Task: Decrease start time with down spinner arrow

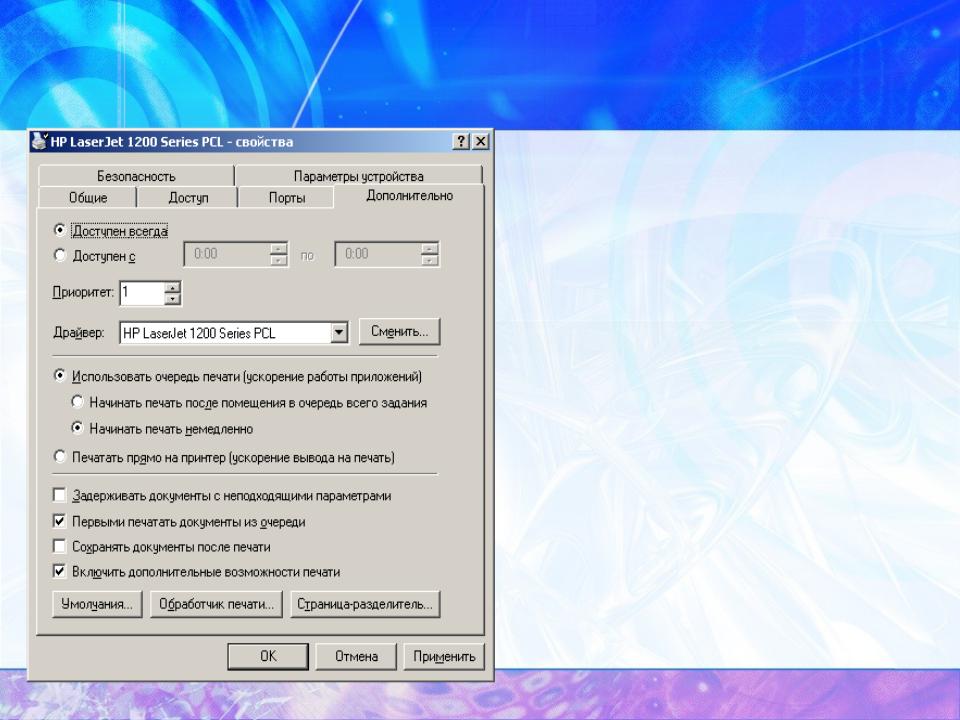Action: 279,260
